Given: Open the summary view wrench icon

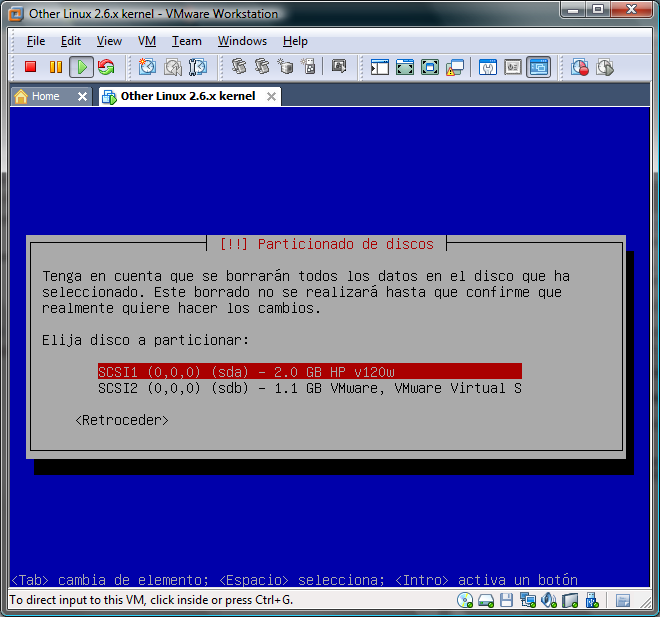Looking at the screenshot, I should pos(488,67).
